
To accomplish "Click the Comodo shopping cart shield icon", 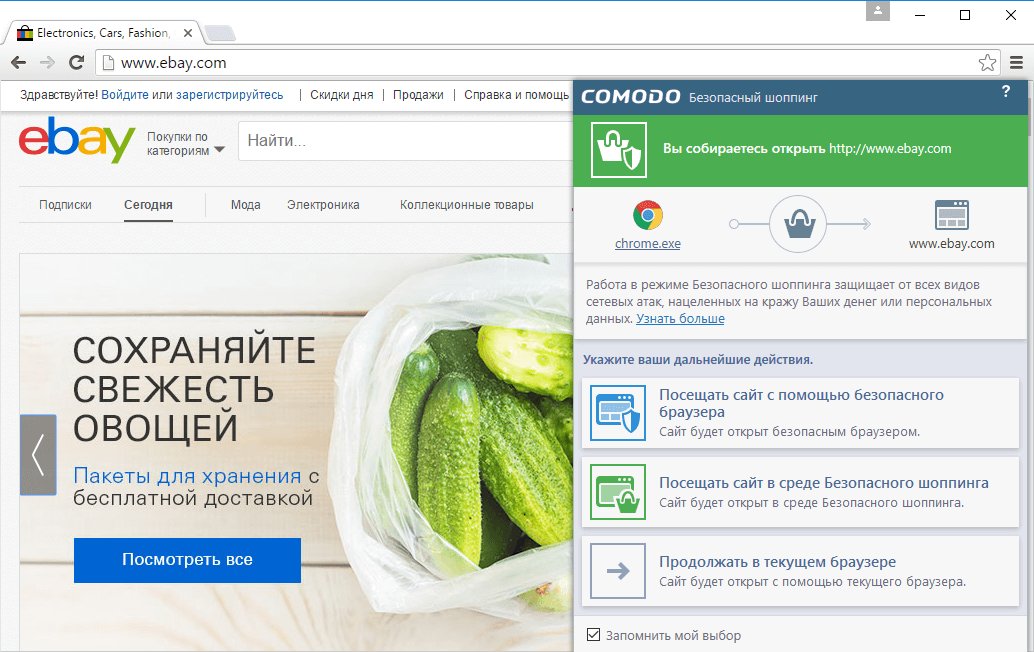I will pos(619,150).
